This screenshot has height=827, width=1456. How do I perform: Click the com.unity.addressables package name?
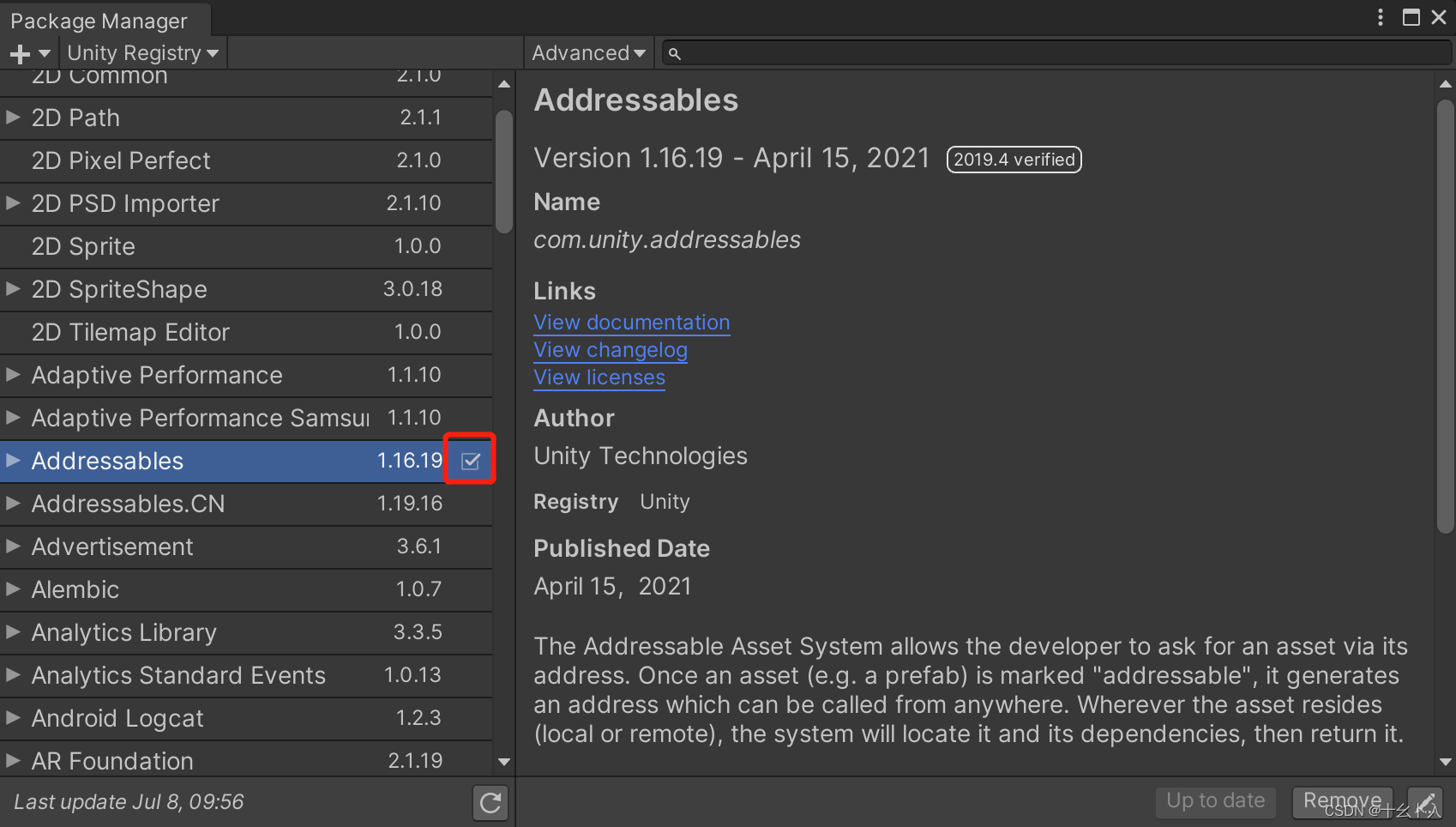coord(667,240)
